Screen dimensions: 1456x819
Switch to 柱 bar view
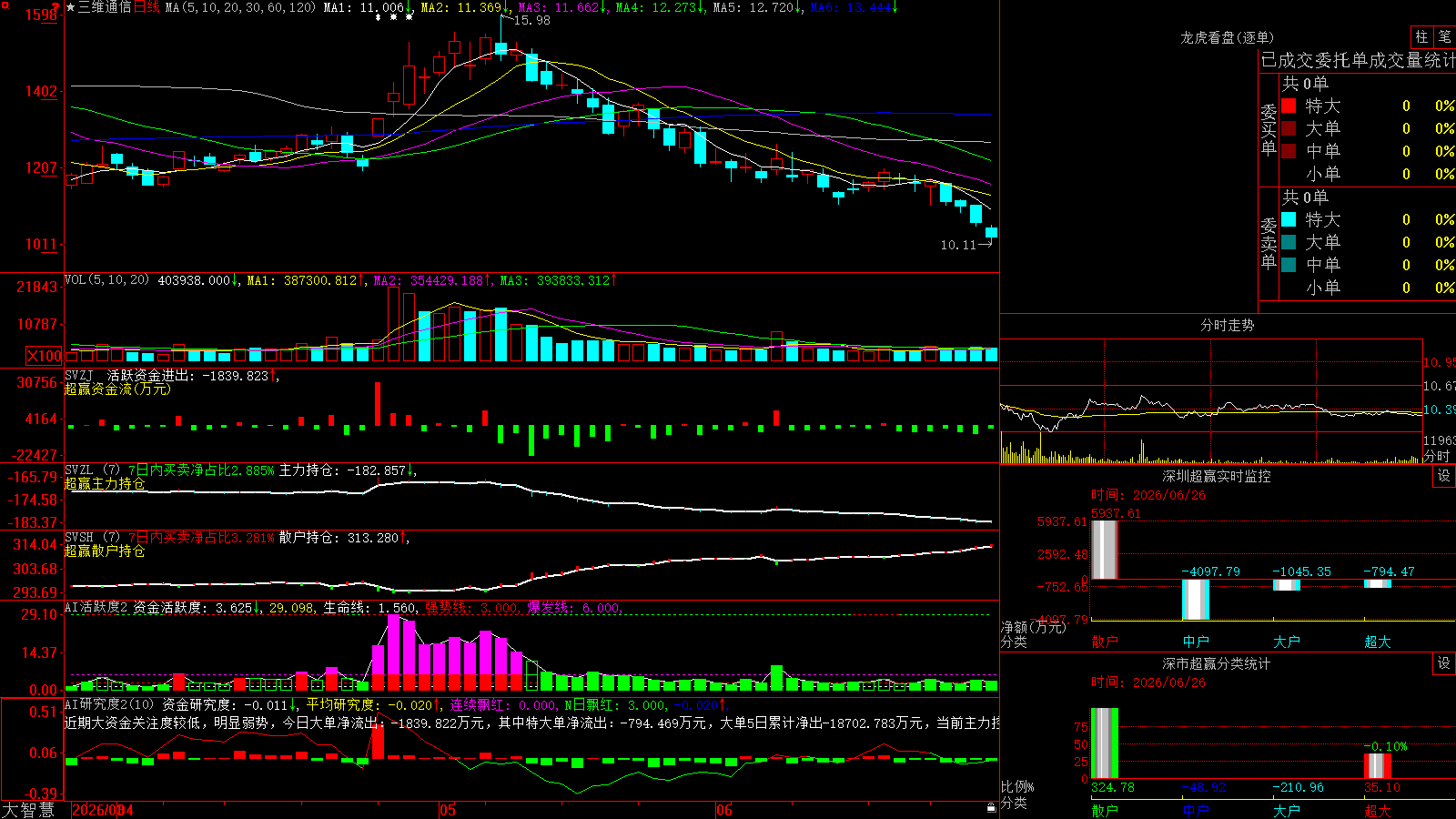(1421, 37)
